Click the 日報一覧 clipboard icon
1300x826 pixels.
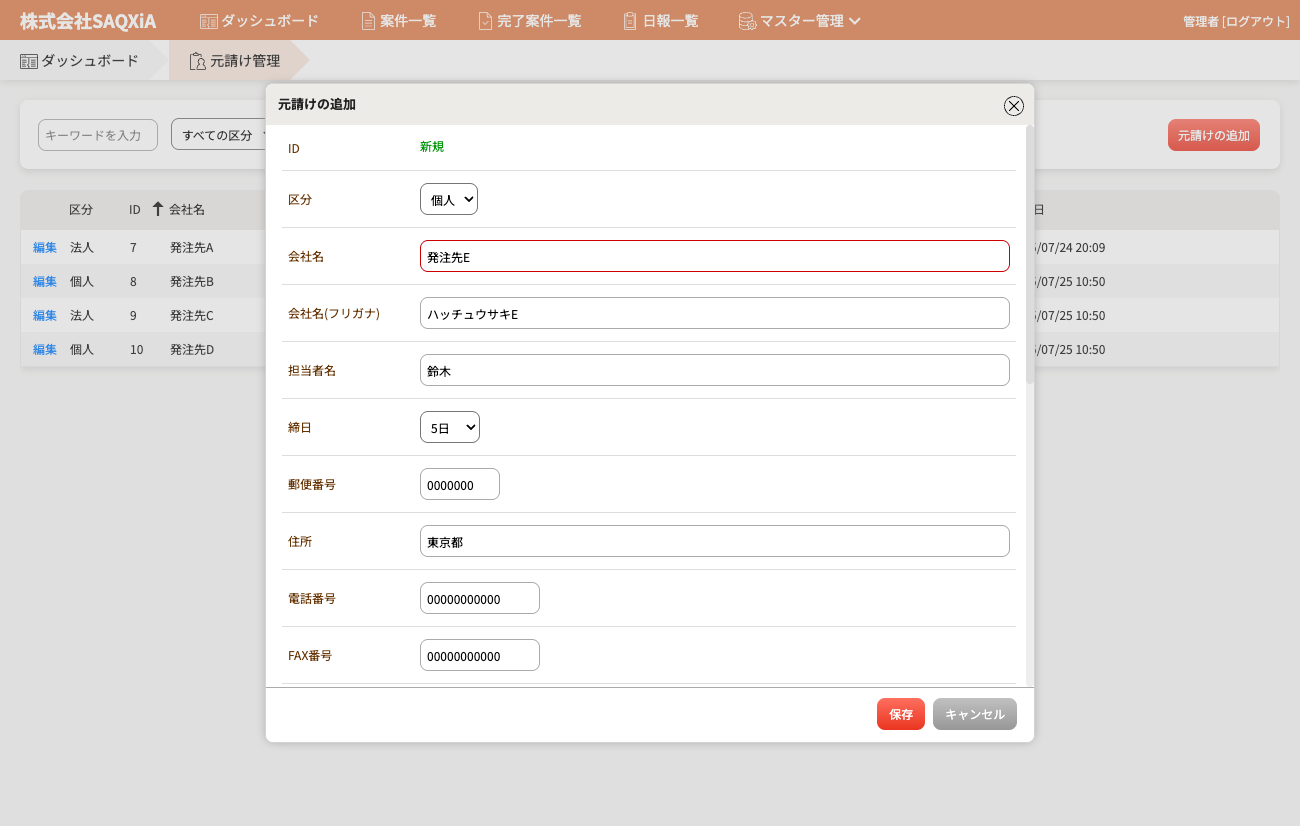click(x=630, y=21)
